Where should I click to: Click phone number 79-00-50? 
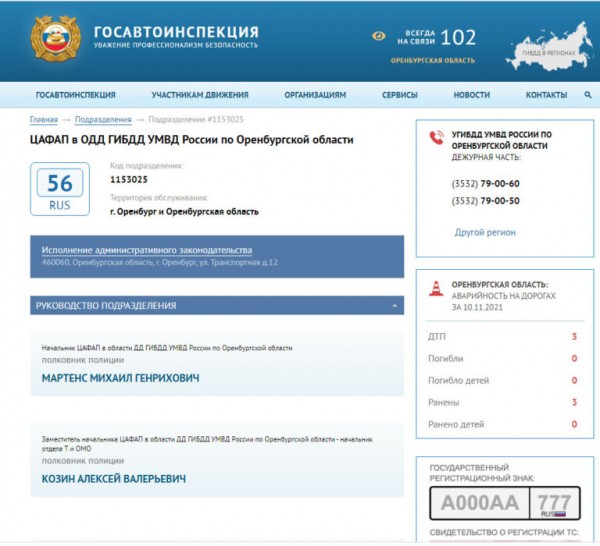(500, 201)
